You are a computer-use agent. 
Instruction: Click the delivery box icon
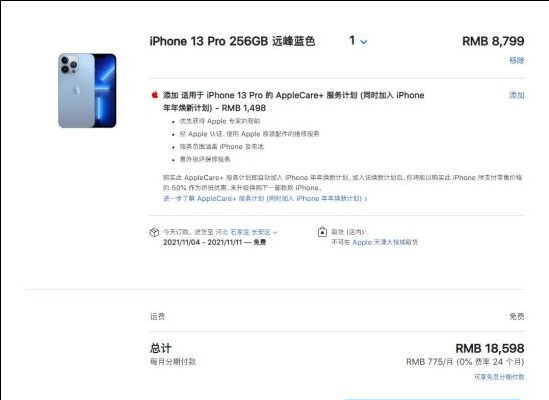click(x=154, y=232)
